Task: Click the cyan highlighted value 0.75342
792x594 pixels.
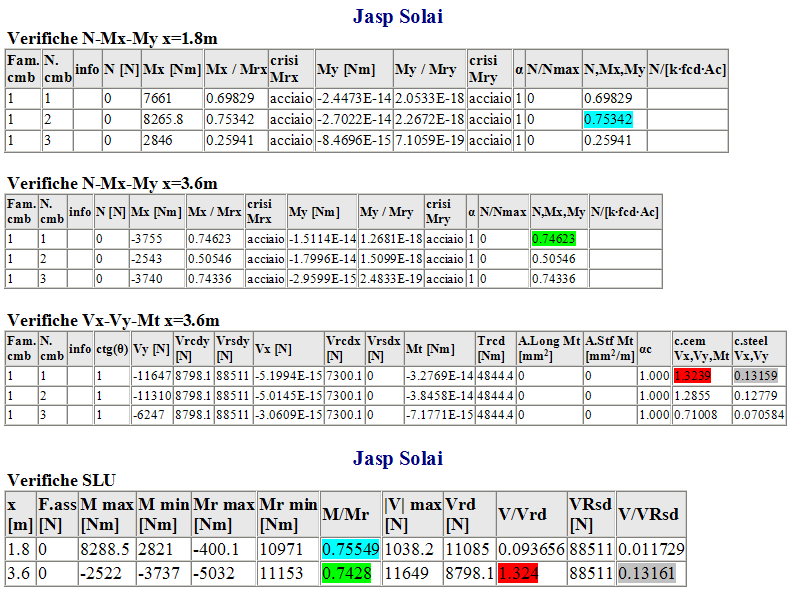Action: coord(608,120)
